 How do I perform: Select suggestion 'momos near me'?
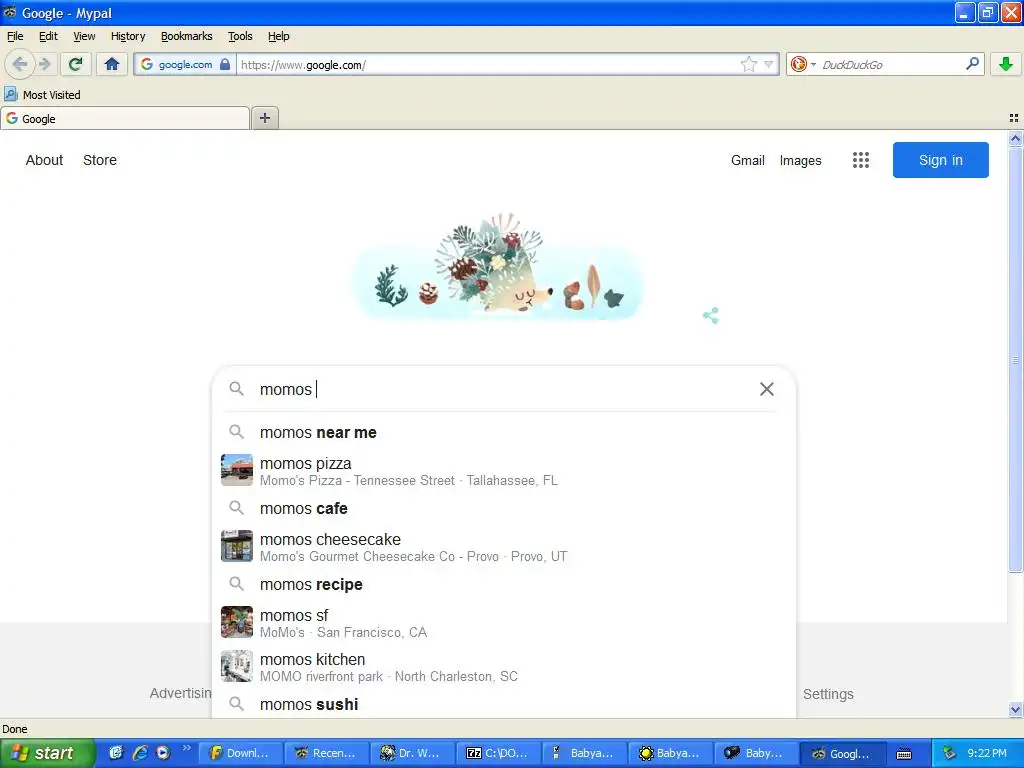(x=504, y=432)
